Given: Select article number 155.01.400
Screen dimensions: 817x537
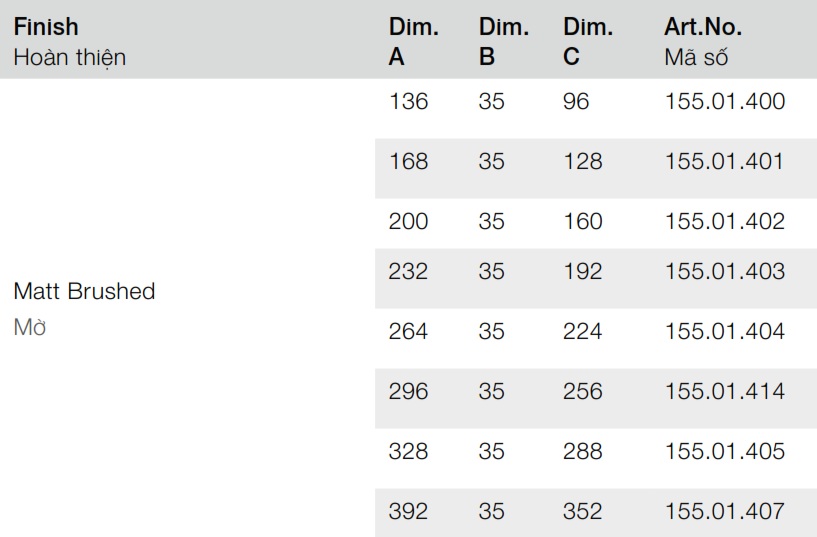Looking at the screenshot, I should coord(724,101).
